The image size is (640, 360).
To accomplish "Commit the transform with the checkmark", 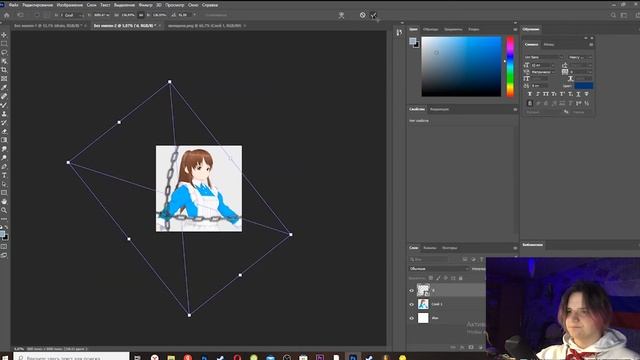I will pyautogui.click(x=373, y=16).
